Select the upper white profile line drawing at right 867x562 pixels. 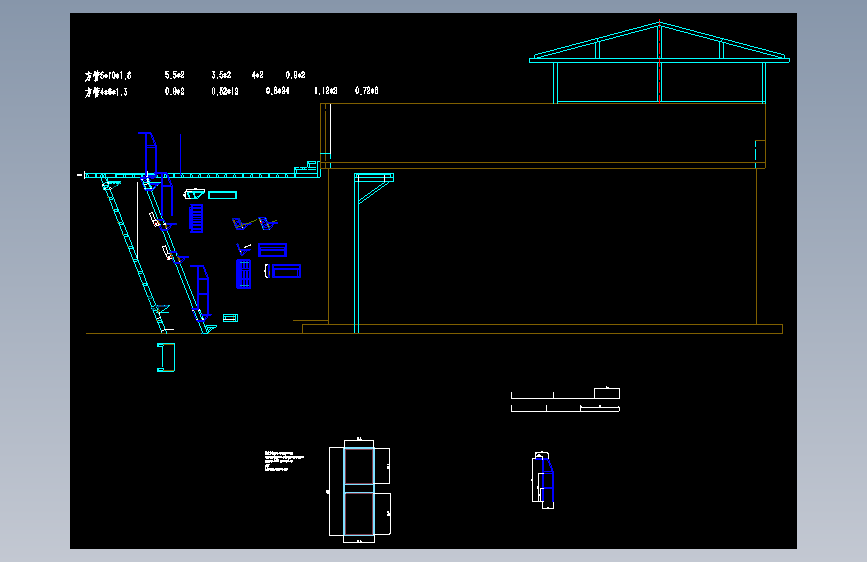pos(565,393)
